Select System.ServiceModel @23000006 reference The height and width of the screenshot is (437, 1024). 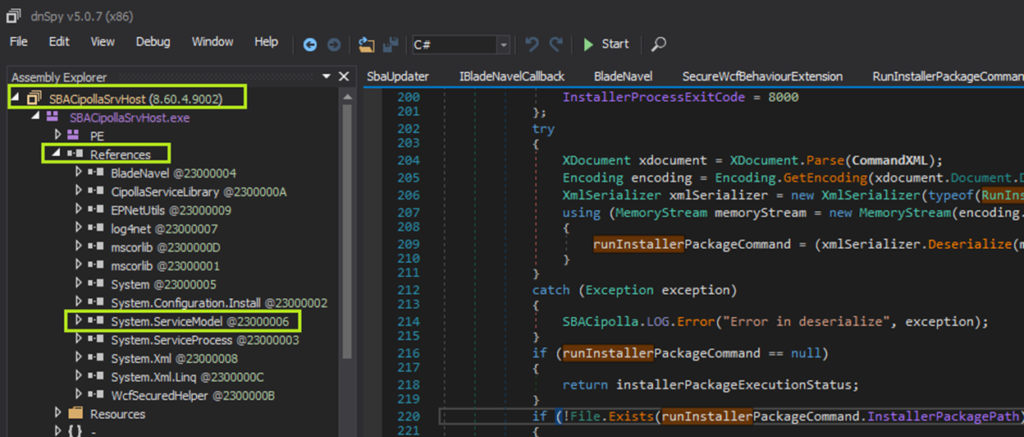coord(200,321)
